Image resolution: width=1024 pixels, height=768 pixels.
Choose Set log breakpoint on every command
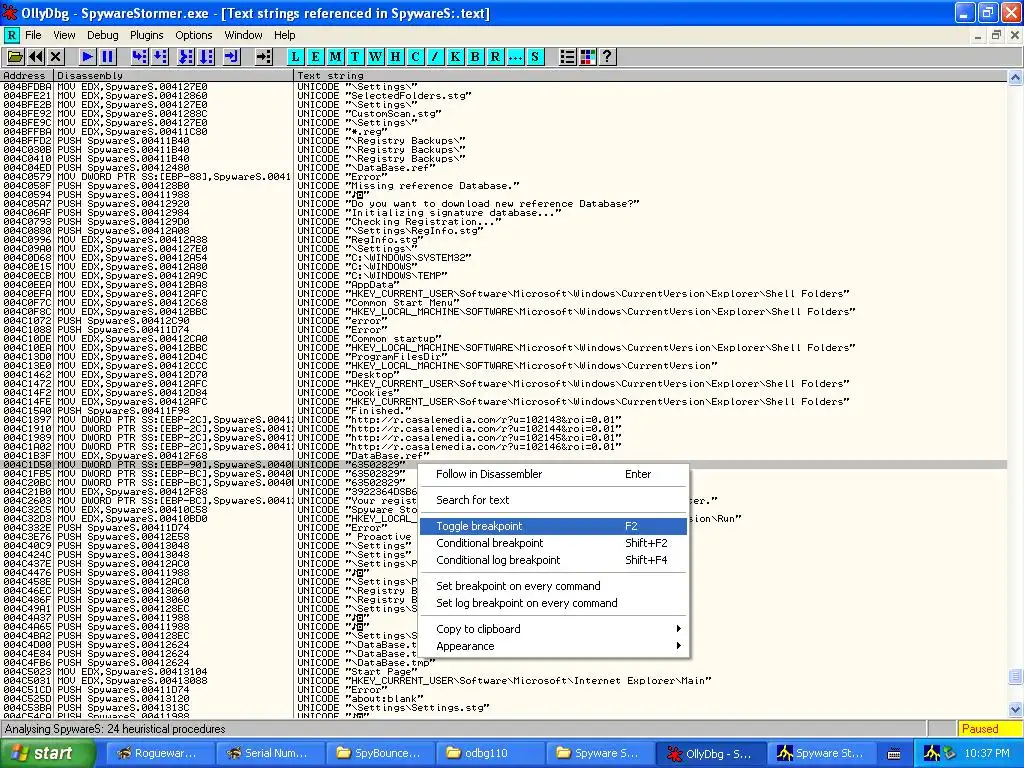[553, 603]
